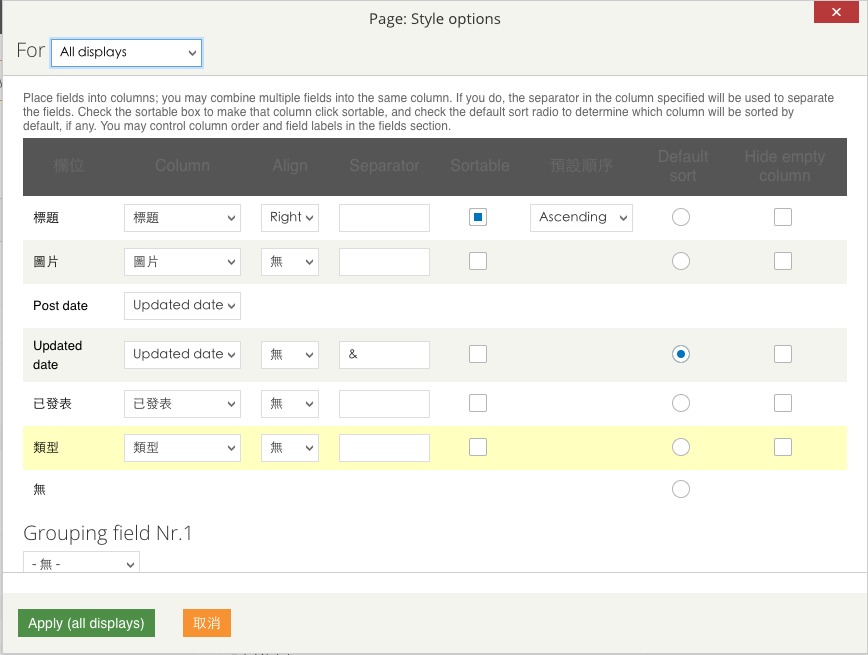Click the Post date field label
Image resolution: width=868 pixels, height=655 pixels.
pyautogui.click(x=60, y=306)
